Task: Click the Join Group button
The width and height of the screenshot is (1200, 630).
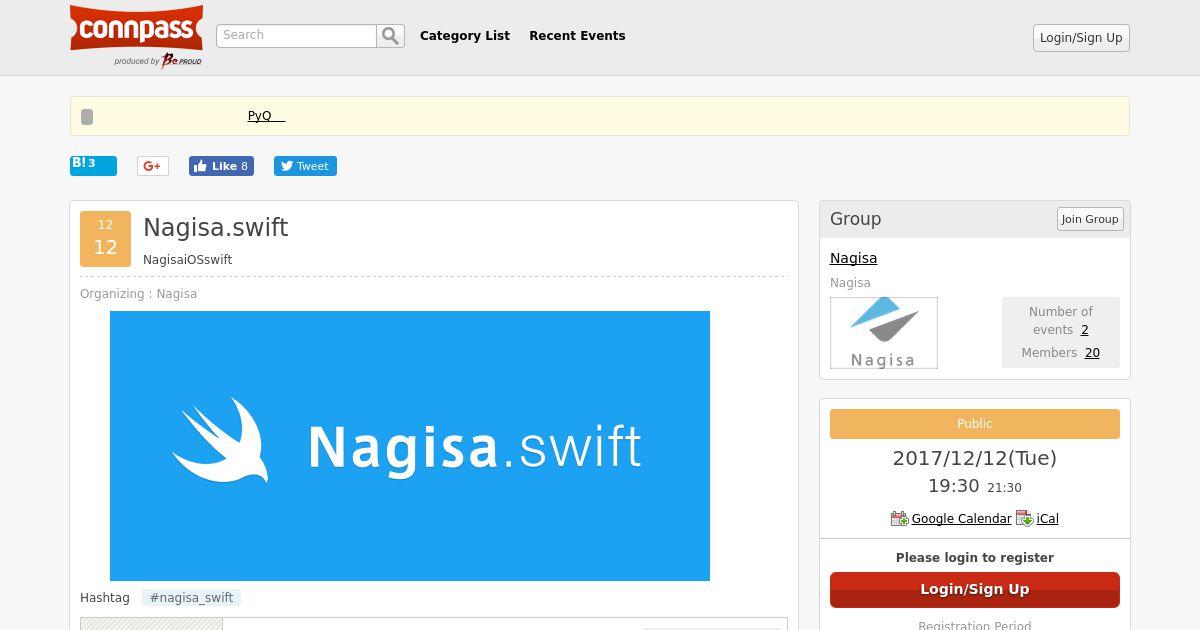Action: [1090, 219]
